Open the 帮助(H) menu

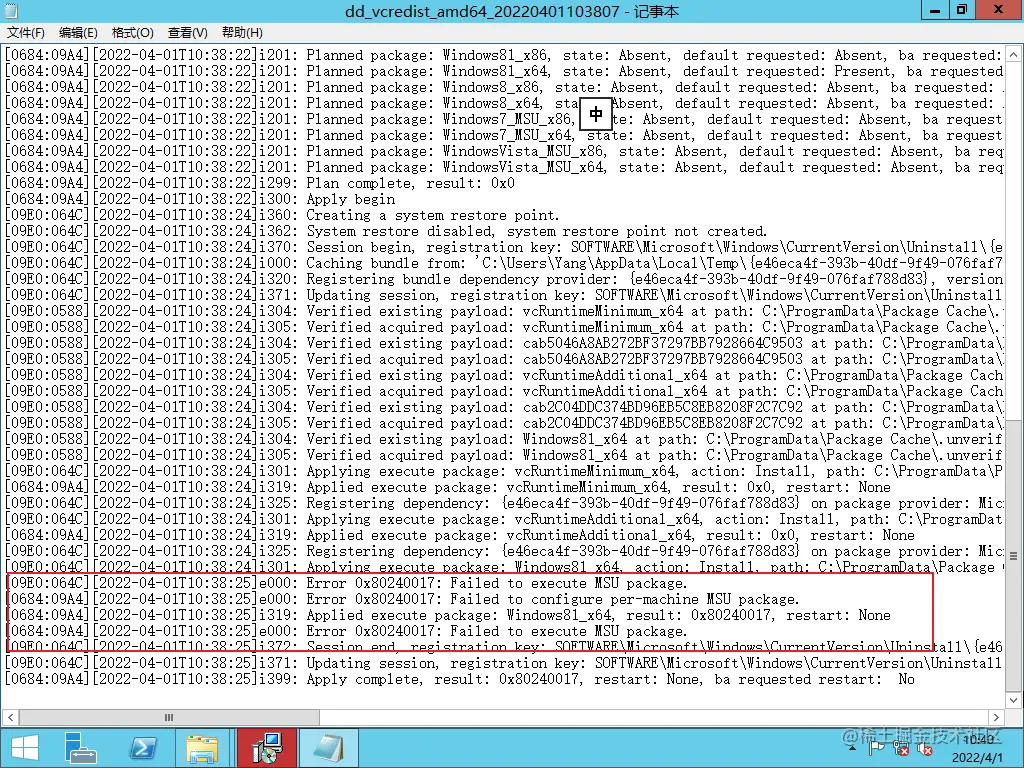[242, 33]
